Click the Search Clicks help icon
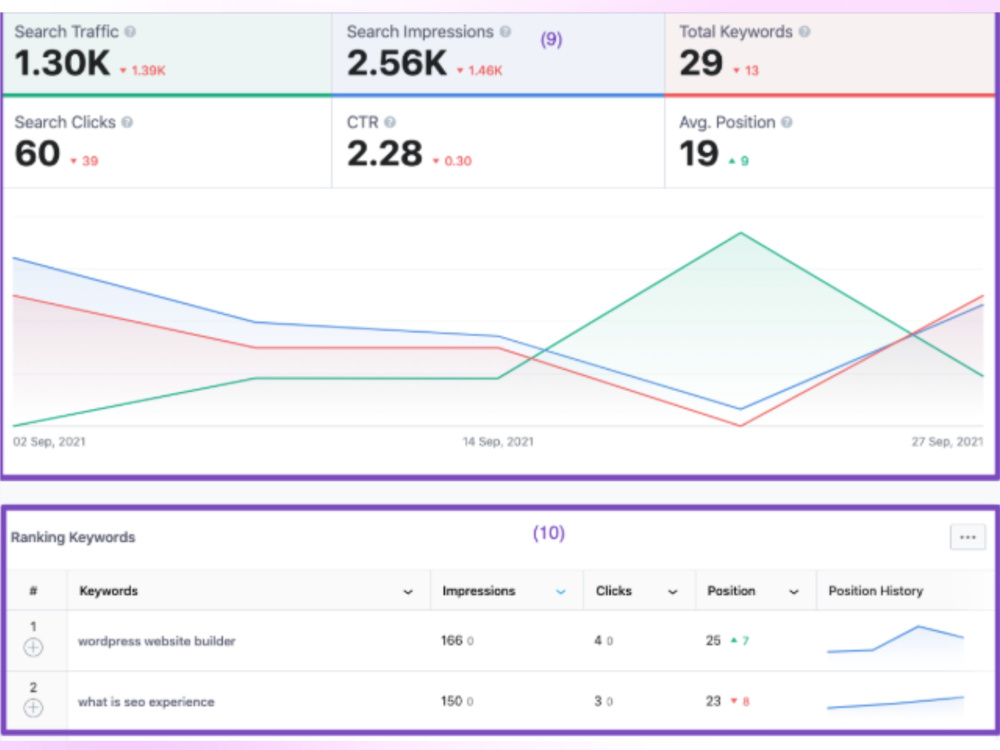The width and height of the screenshot is (1000, 750). (127, 122)
